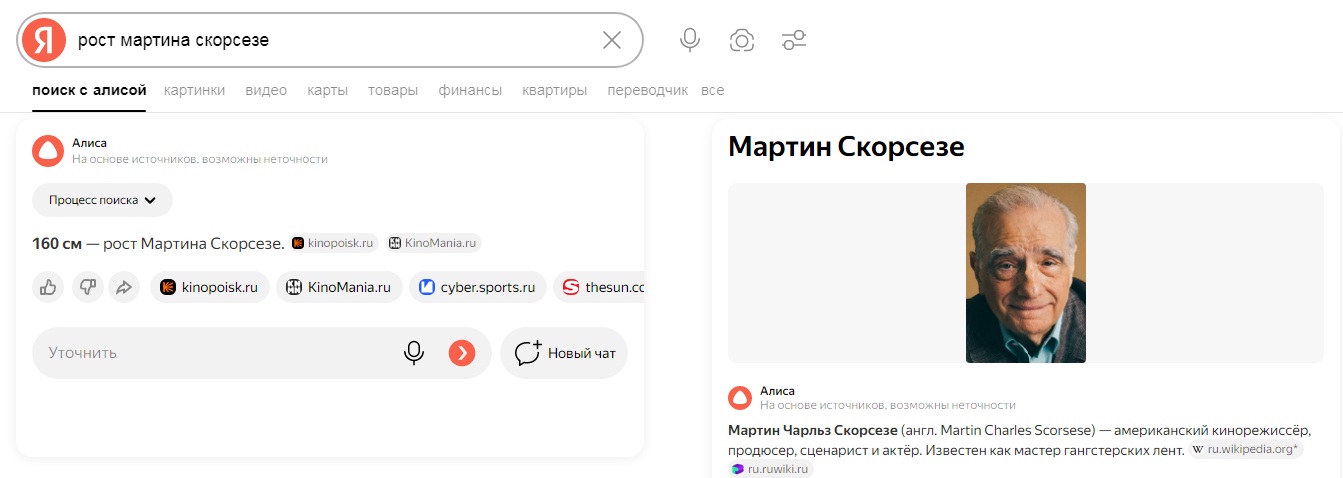The width and height of the screenshot is (1343, 478).
Task: Clear the search query with the X icon
Action: click(612, 40)
